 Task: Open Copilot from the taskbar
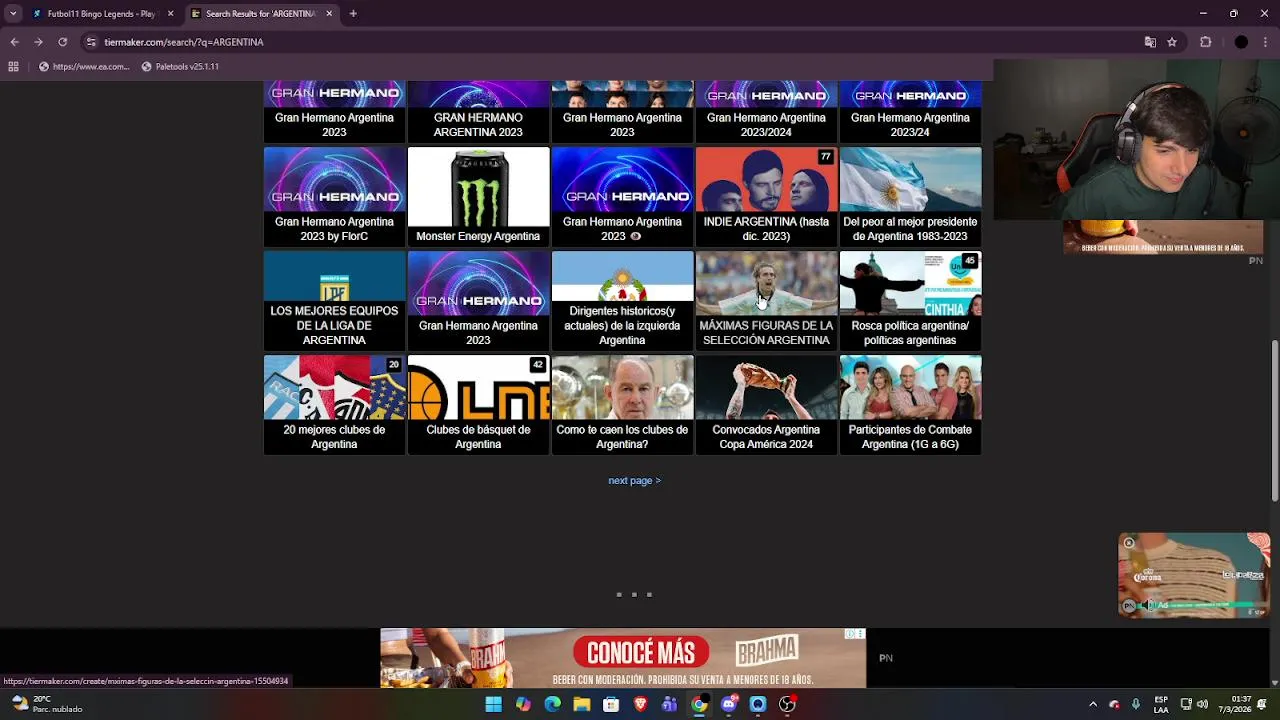[x=523, y=704]
